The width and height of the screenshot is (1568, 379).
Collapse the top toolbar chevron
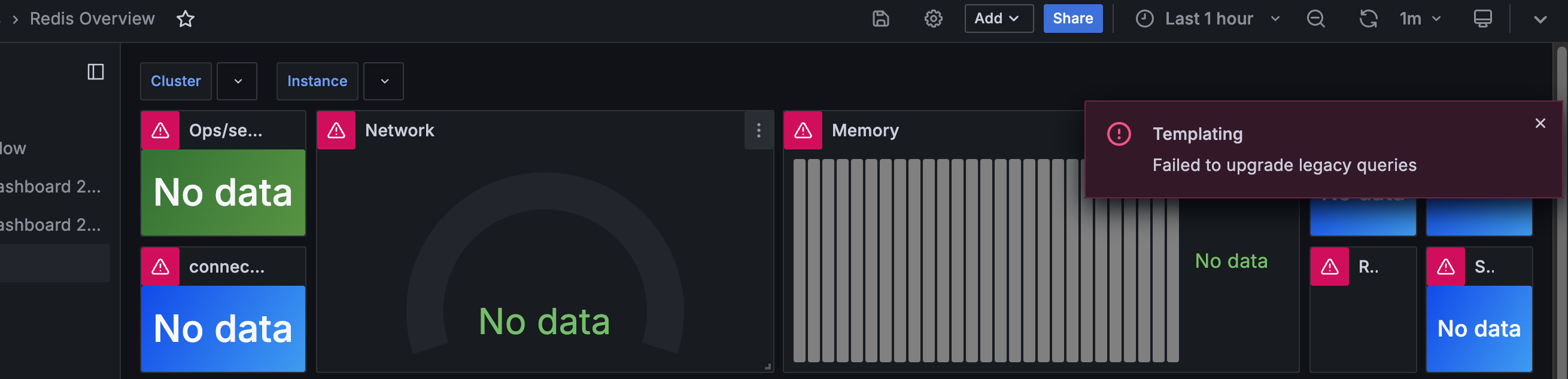pyautogui.click(x=1540, y=20)
